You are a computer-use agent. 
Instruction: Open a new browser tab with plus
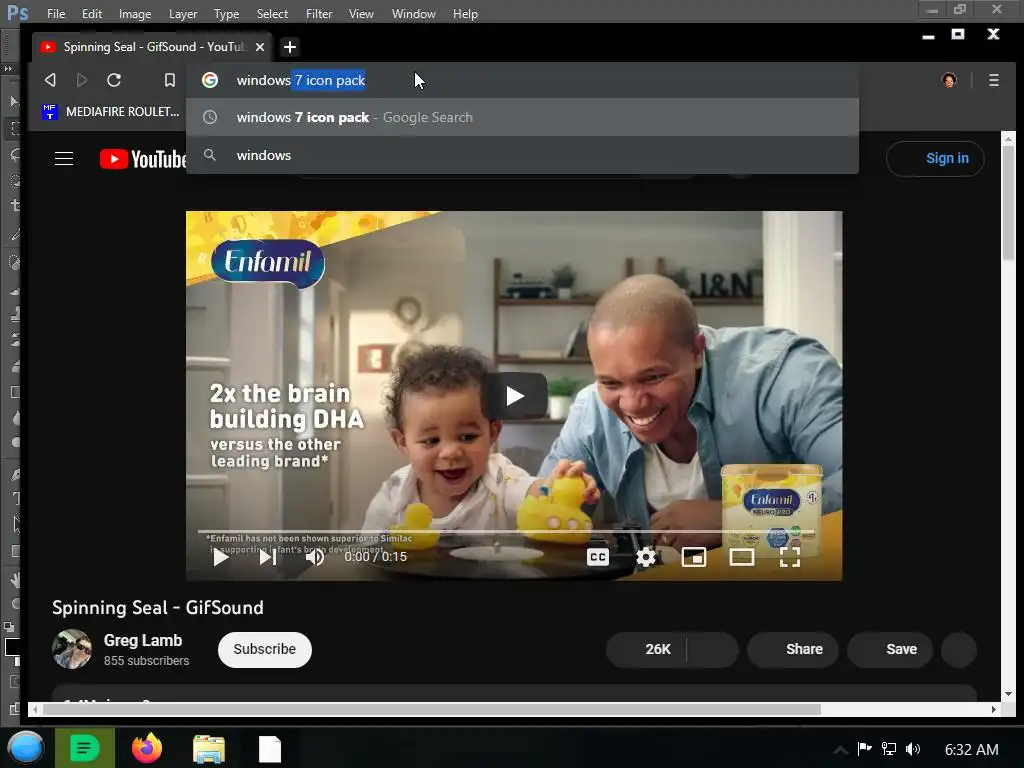(290, 47)
